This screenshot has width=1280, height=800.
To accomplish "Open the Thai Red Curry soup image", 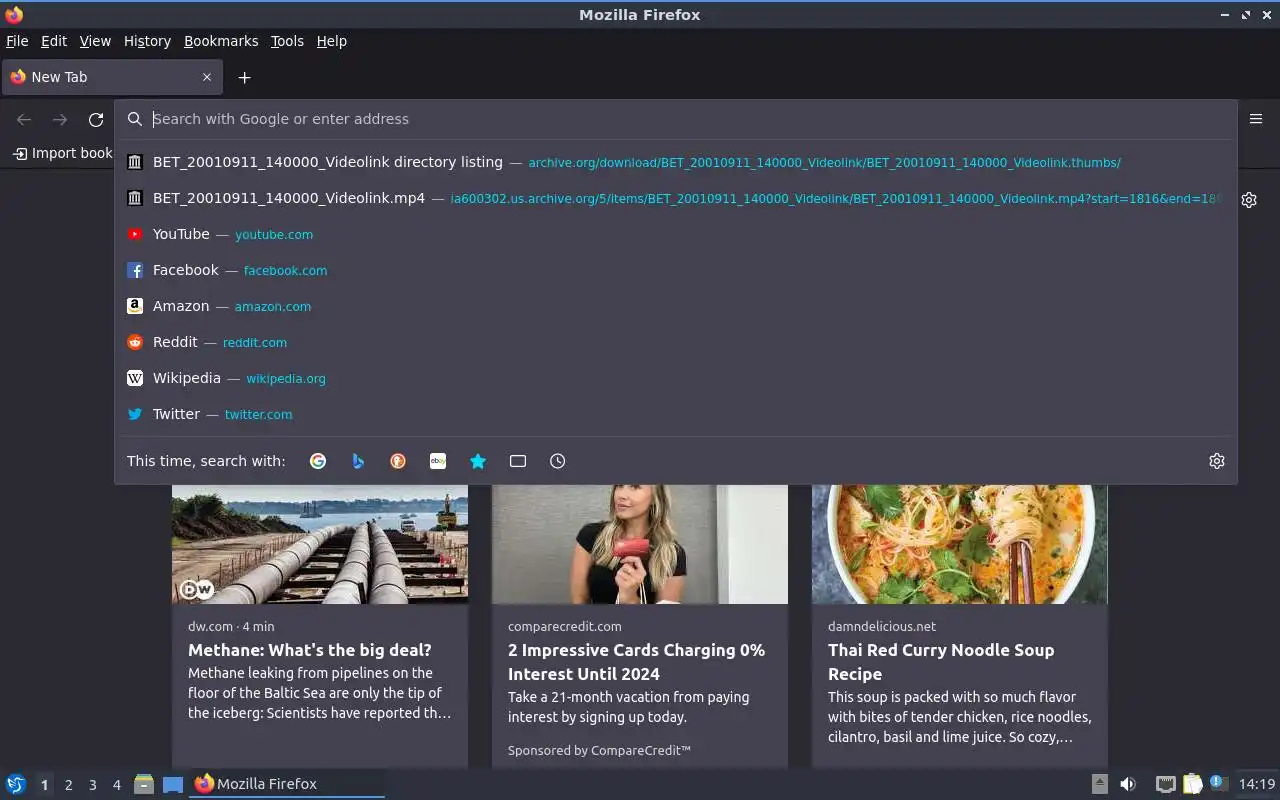I will pos(960,544).
